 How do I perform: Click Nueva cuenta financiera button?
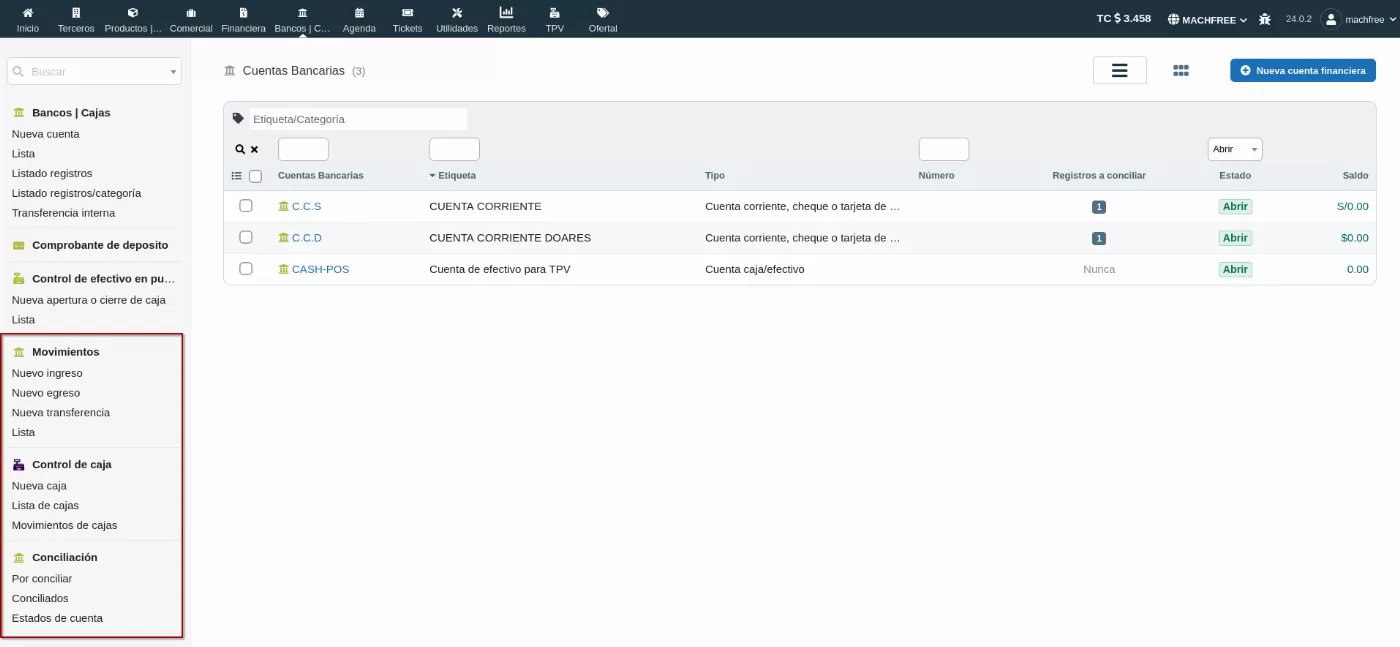tap(1303, 70)
